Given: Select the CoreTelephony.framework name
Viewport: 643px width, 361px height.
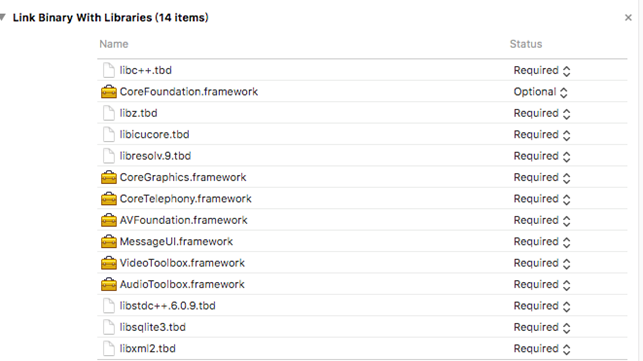Looking at the screenshot, I should tap(185, 199).
